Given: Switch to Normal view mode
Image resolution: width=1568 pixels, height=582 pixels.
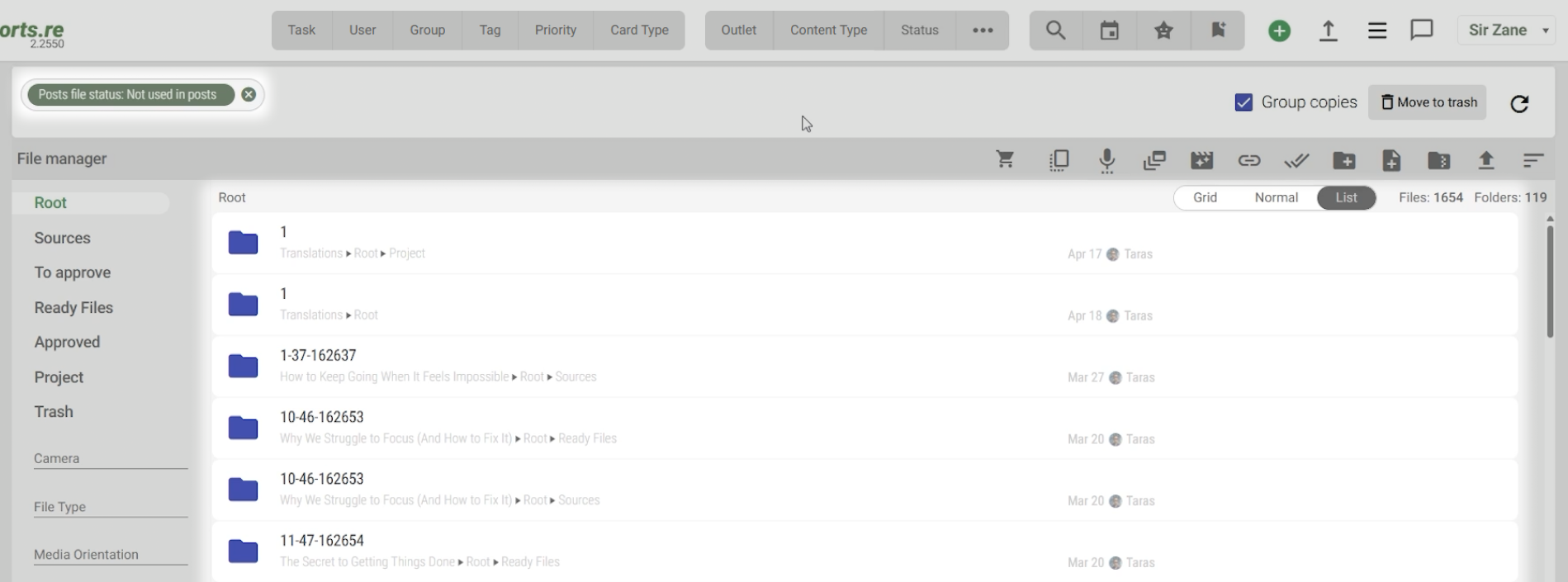Looking at the screenshot, I should (1276, 197).
